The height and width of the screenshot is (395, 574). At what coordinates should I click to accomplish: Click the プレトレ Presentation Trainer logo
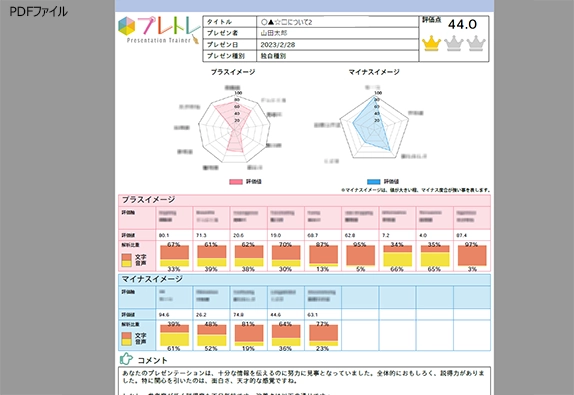click(159, 31)
